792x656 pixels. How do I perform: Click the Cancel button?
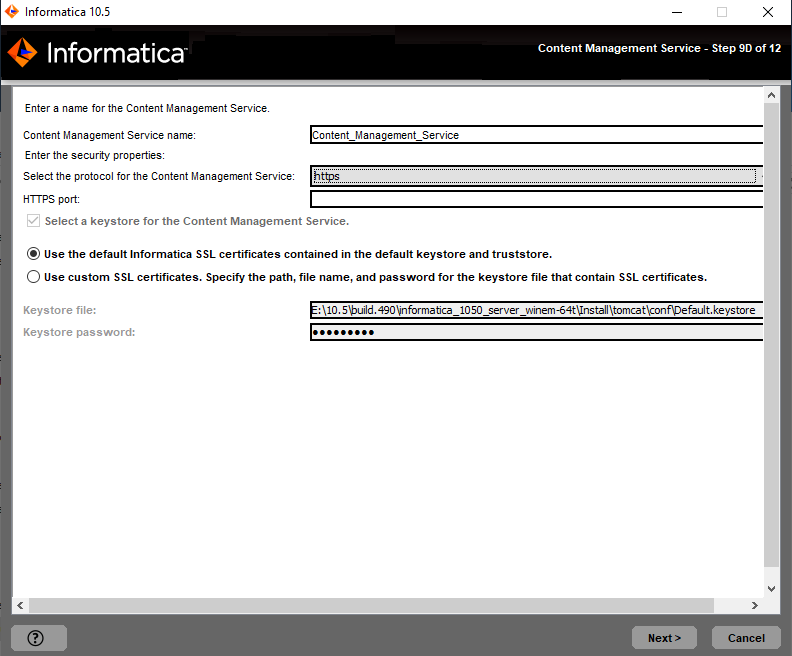click(746, 638)
